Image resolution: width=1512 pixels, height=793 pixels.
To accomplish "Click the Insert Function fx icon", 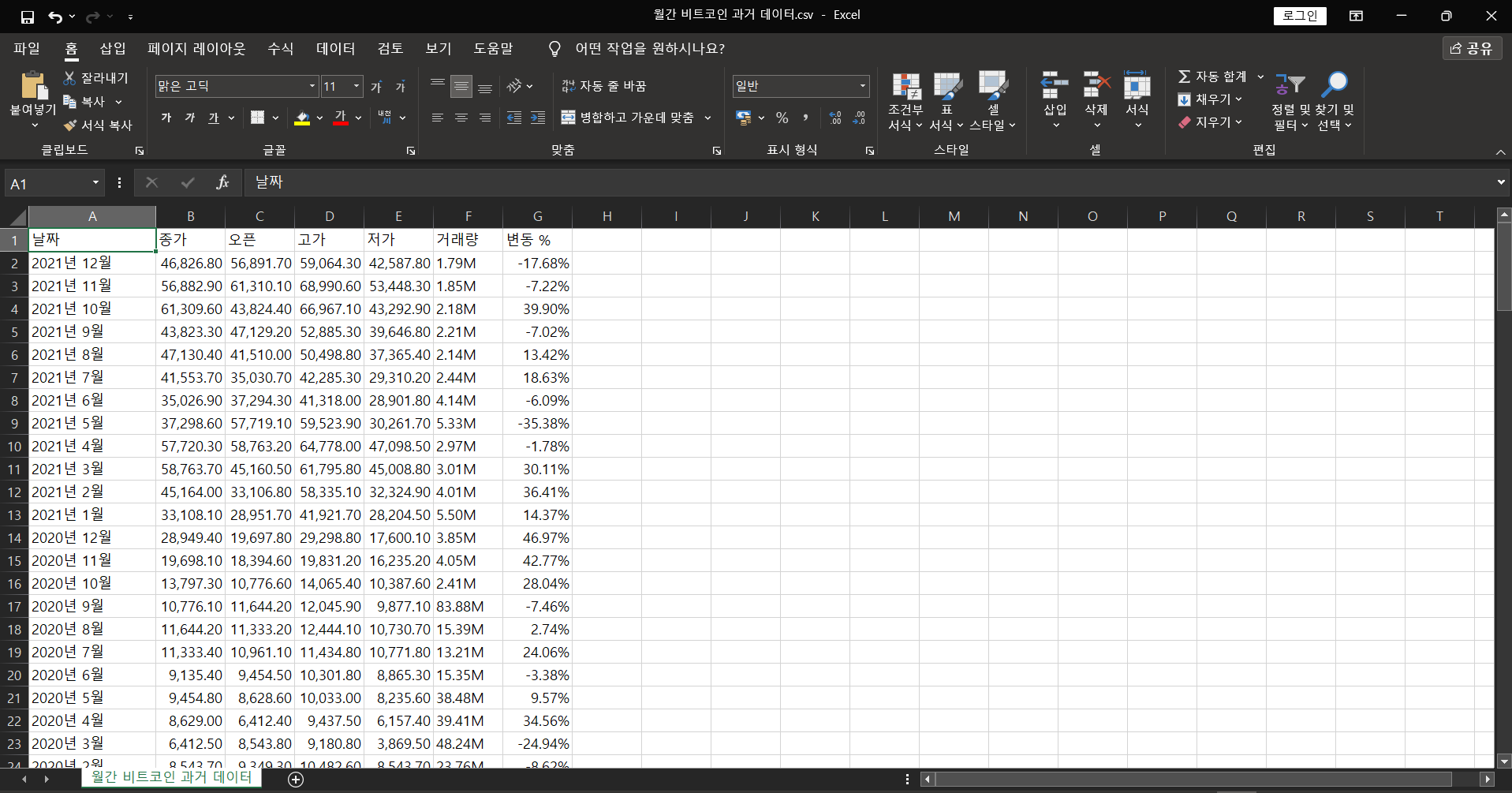I will tap(222, 183).
